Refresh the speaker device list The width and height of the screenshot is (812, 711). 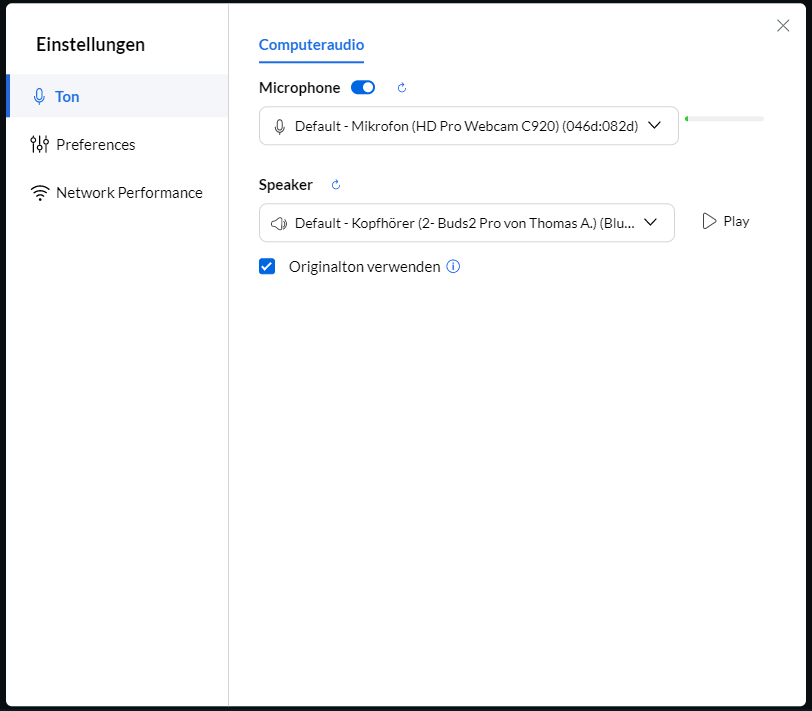tap(336, 185)
